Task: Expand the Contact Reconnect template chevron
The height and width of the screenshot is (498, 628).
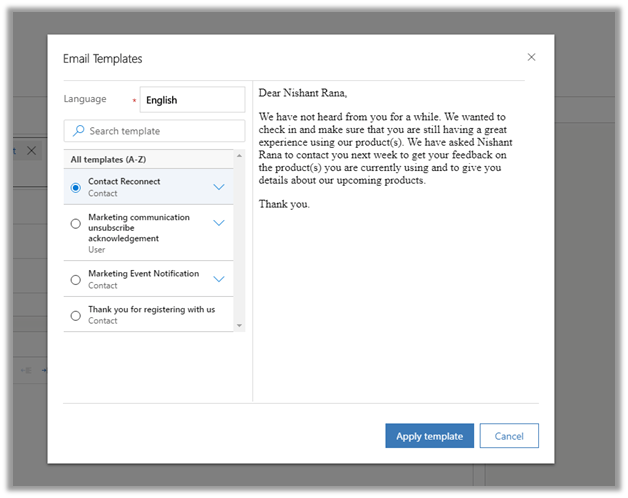Action: tap(219, 187)
